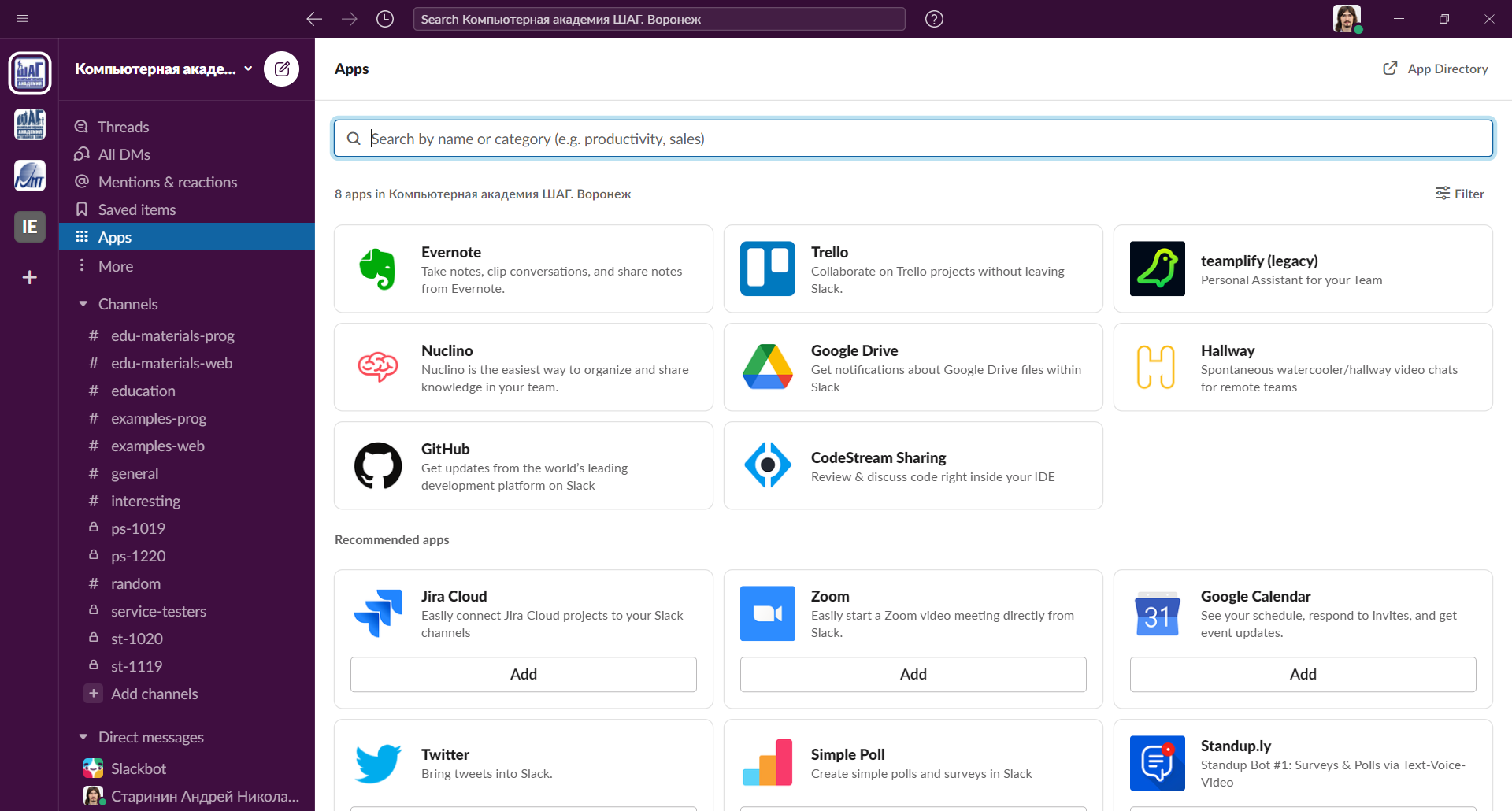This screenshot has width=1512, height=811.
Task: Click the top workspace search bar
Action: click(659, 19)
